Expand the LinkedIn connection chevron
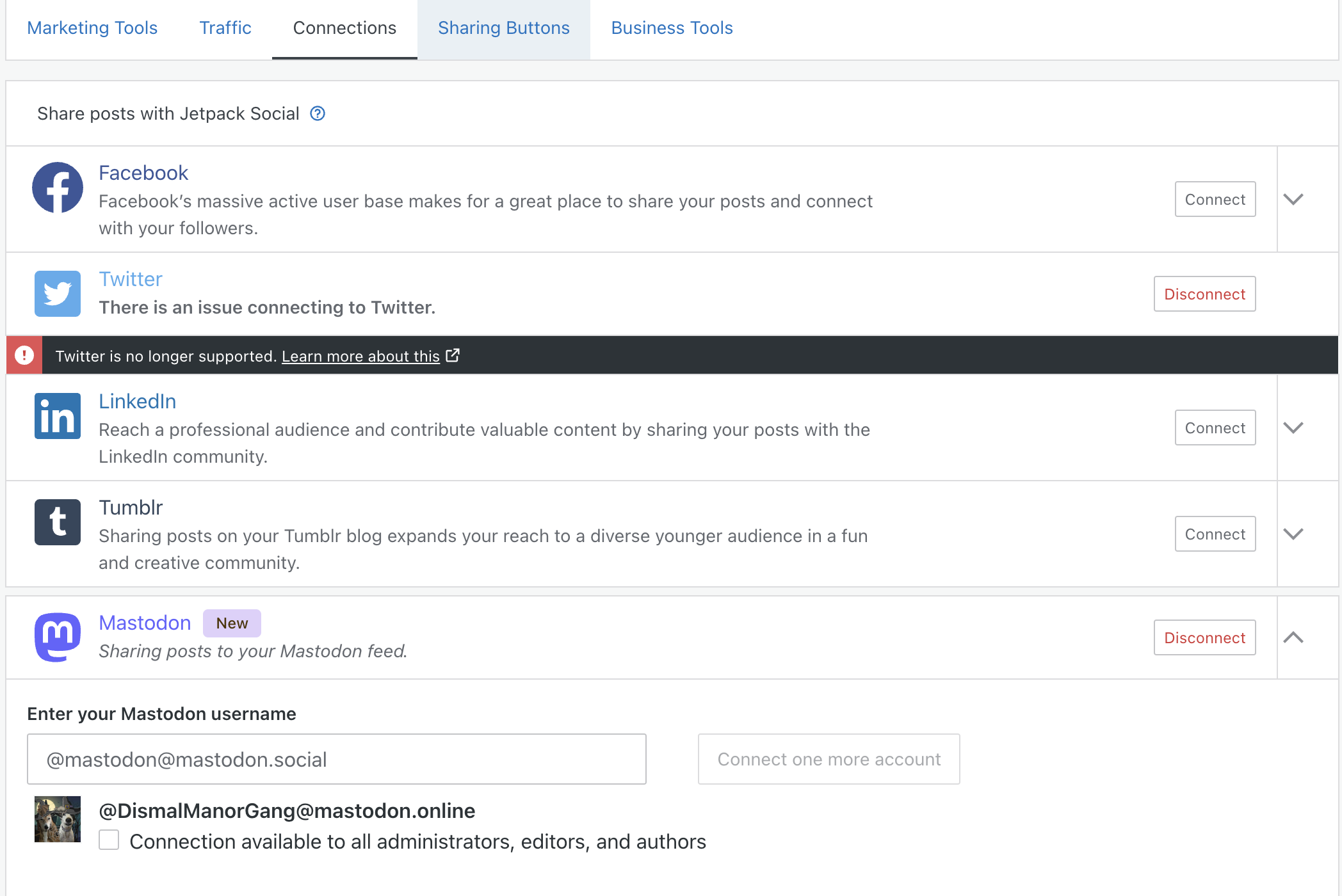 pyautogui.click(x=1293, y=428)
